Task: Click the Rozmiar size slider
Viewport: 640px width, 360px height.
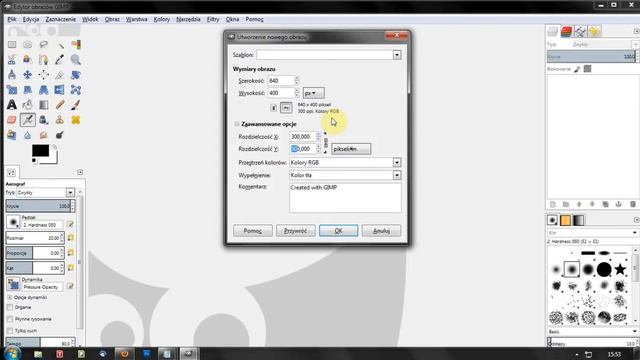Action: tap(35, 238)
